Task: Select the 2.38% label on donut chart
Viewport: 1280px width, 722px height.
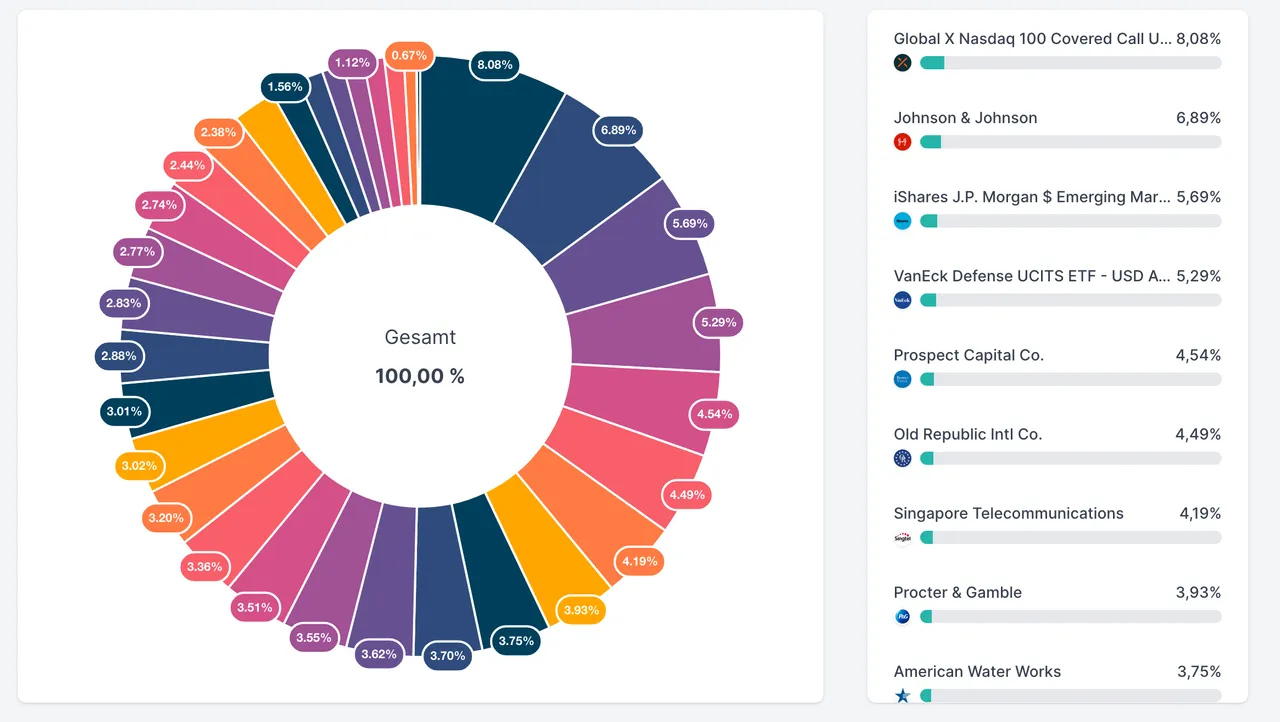Action: [x=218, y=133]
